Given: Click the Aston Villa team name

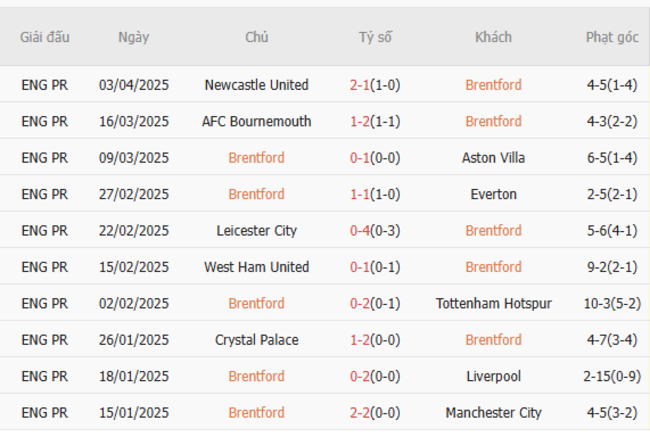Looking at the screenshot, I should (x=493, y=158).
